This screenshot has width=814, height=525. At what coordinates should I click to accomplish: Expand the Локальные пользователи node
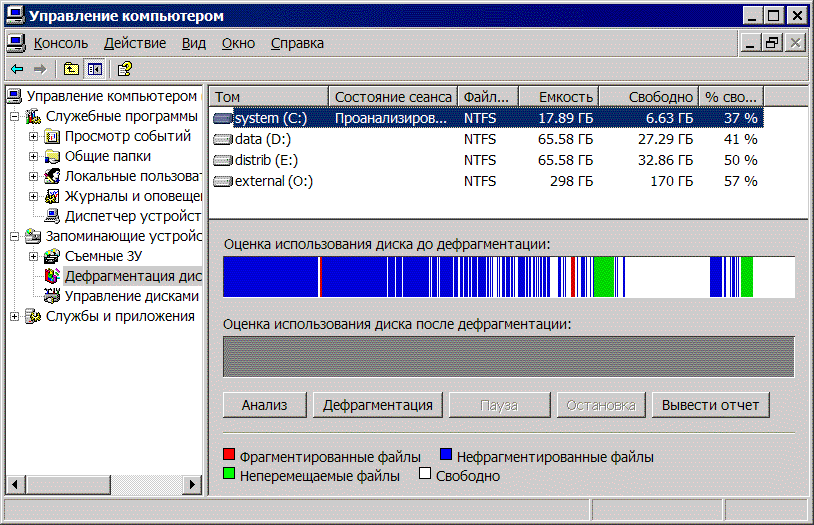point(33,177)
